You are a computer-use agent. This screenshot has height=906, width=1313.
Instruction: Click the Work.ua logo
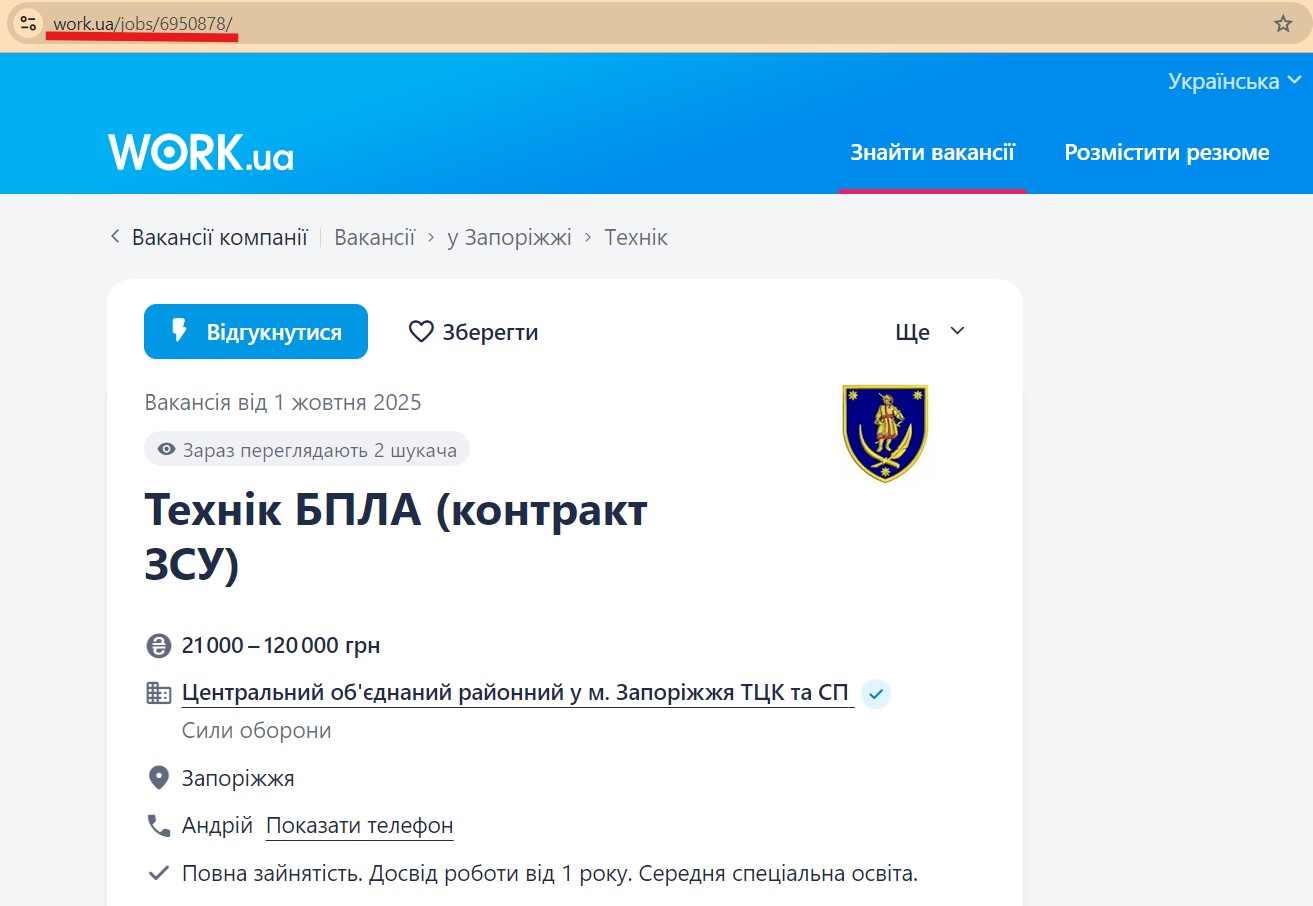point(201,152)
